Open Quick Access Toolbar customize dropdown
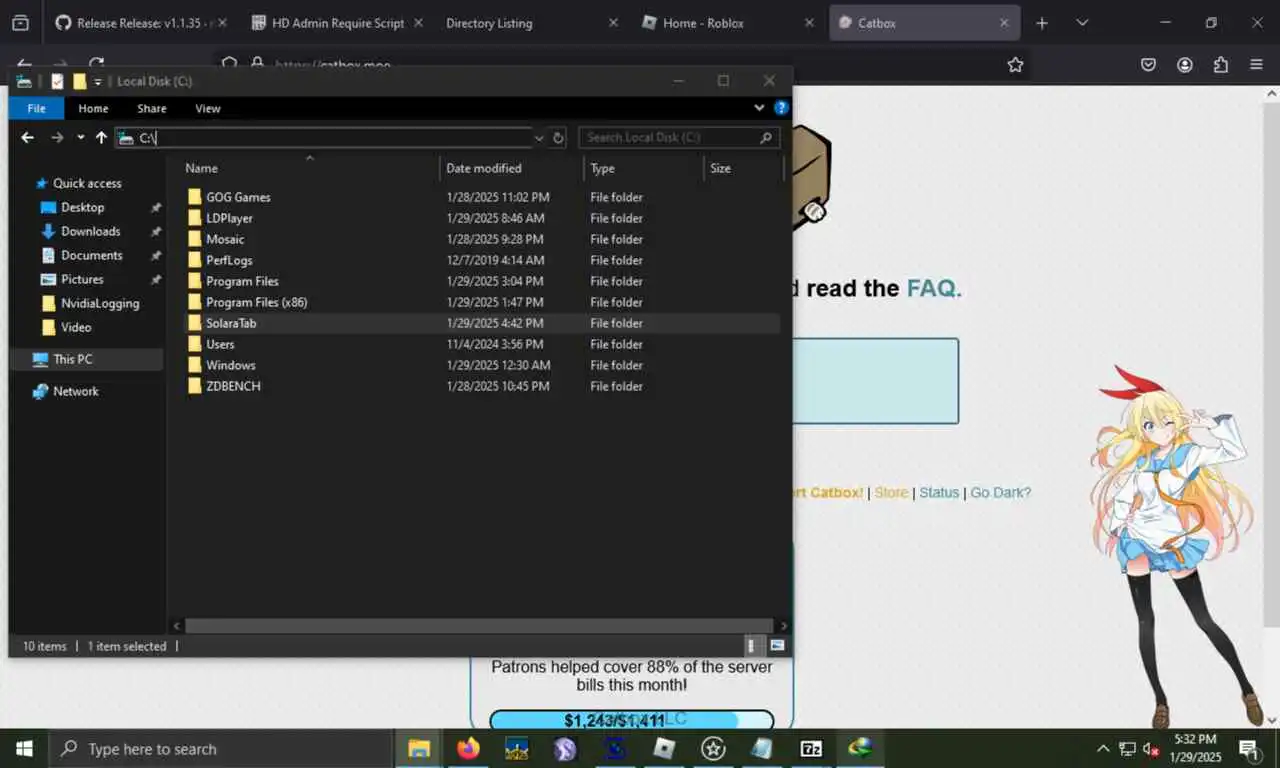 [98, 81]
